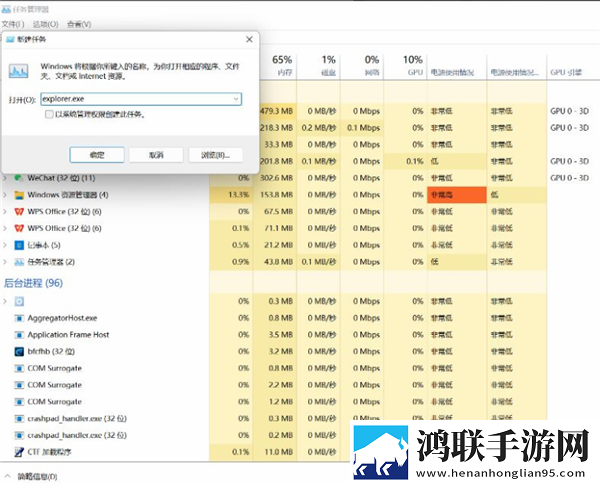This screenshot has width=600, height=485.
Task: Click the Run graph icon in the dialog
Action: 18,71
